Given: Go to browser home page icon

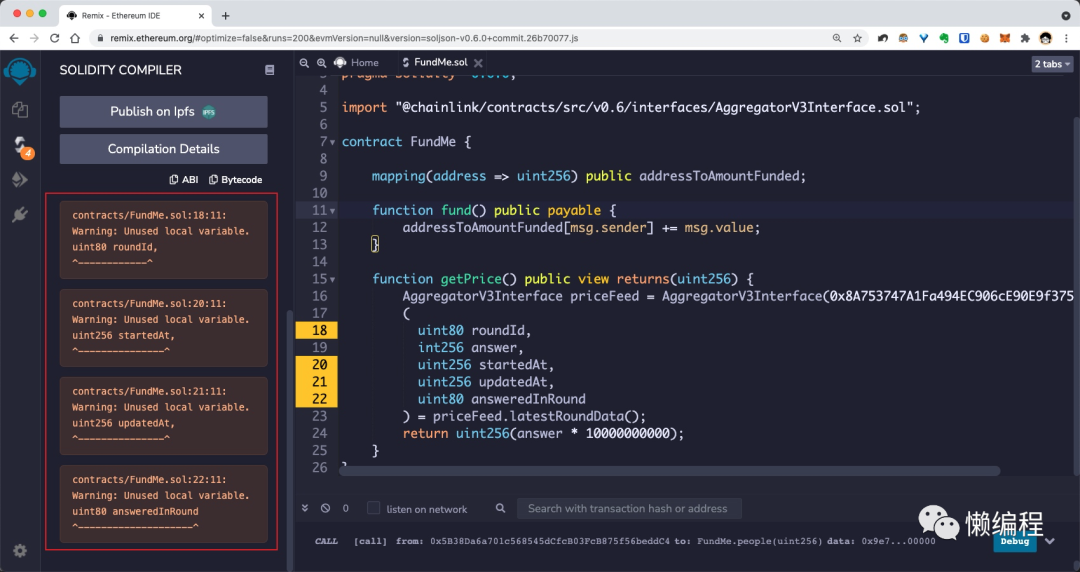Looking at the screenshot, I should [75, 38].
